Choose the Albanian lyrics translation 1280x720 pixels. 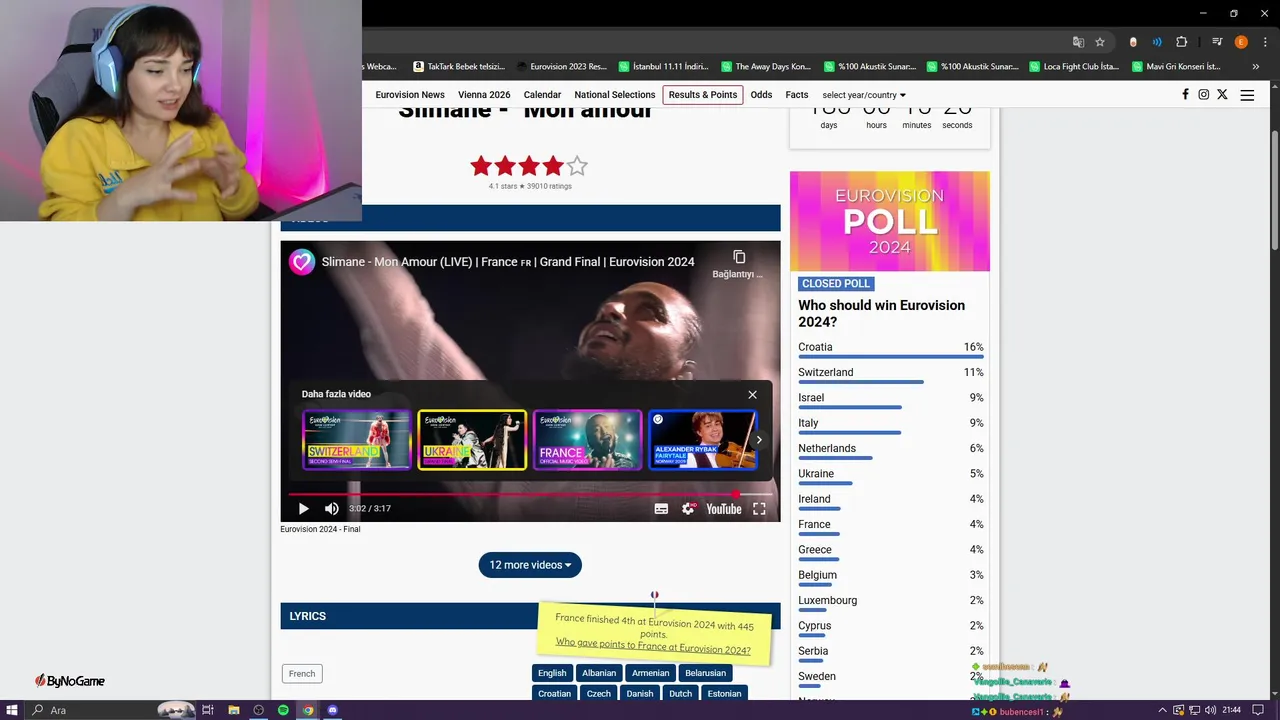pos(599,673)
